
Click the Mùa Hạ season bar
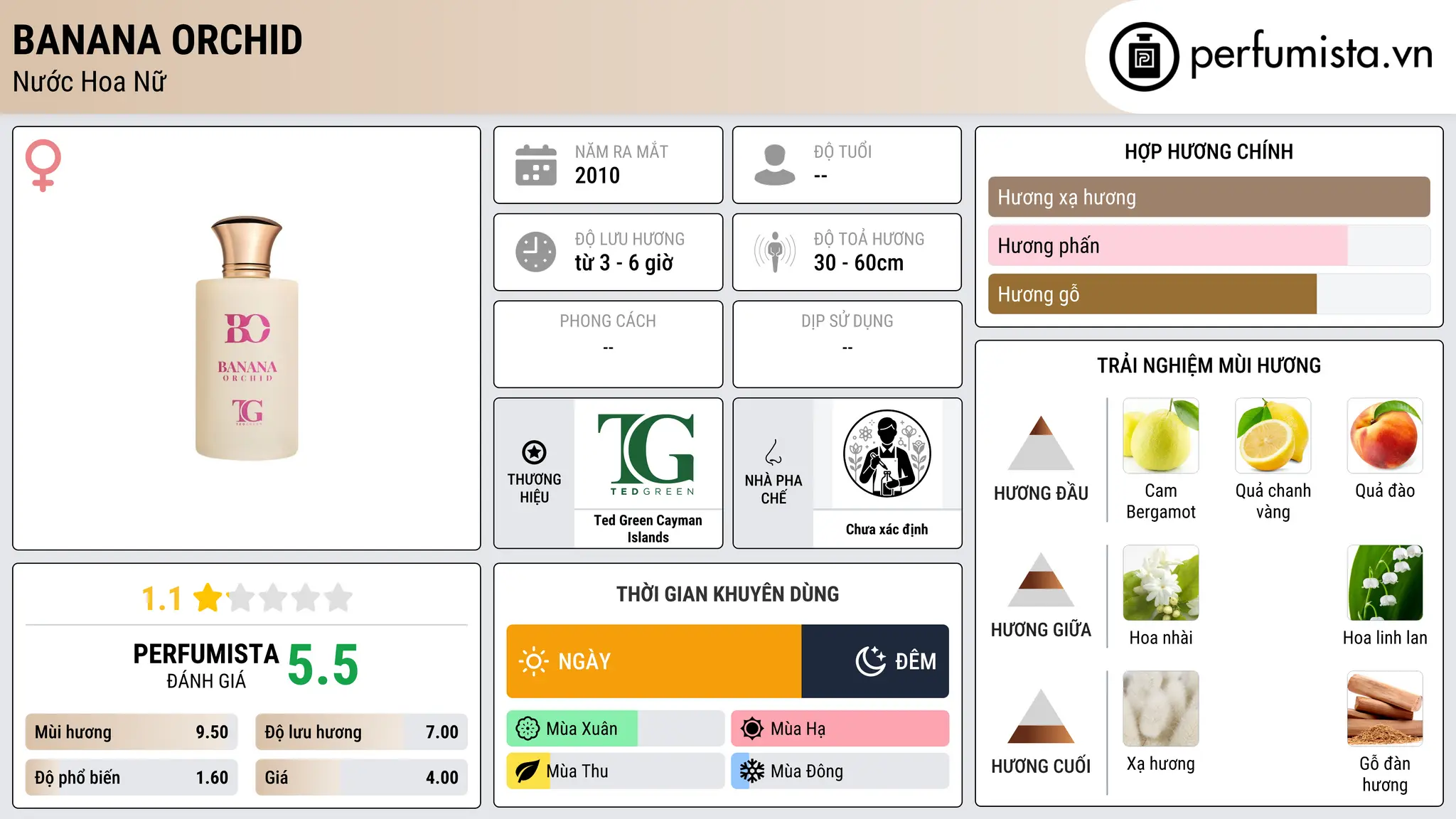[840, 729]
